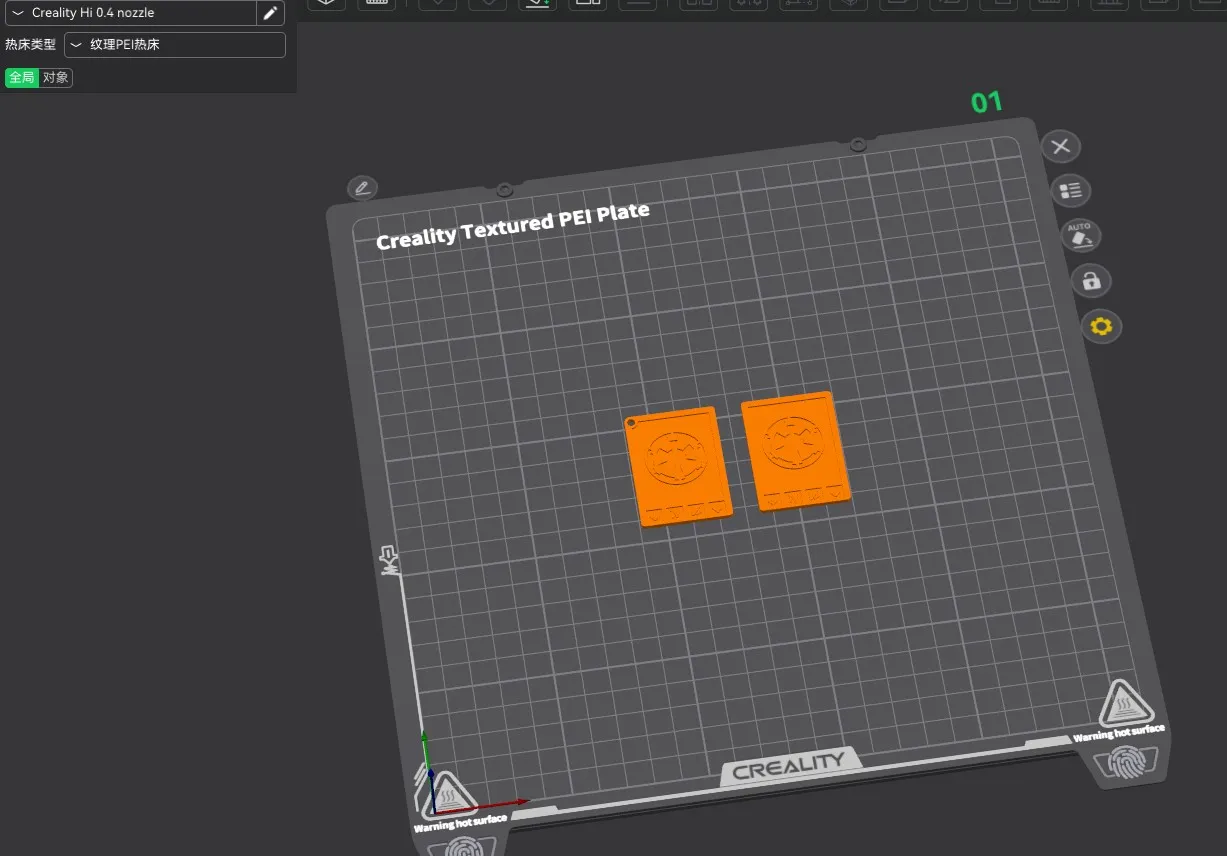Image resolution: width=1227 pixels, height=856 pixels.
Task: Rename the plate using its pencil icon
Action: coord(362,188)
